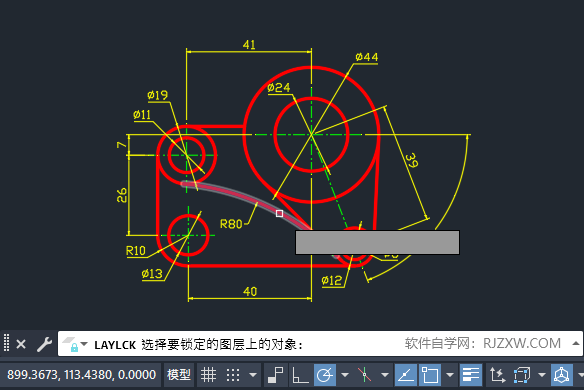Select the ø44 dimension label
The width and height of the screenshot is (584, 390).
click(x=366, y=57)
